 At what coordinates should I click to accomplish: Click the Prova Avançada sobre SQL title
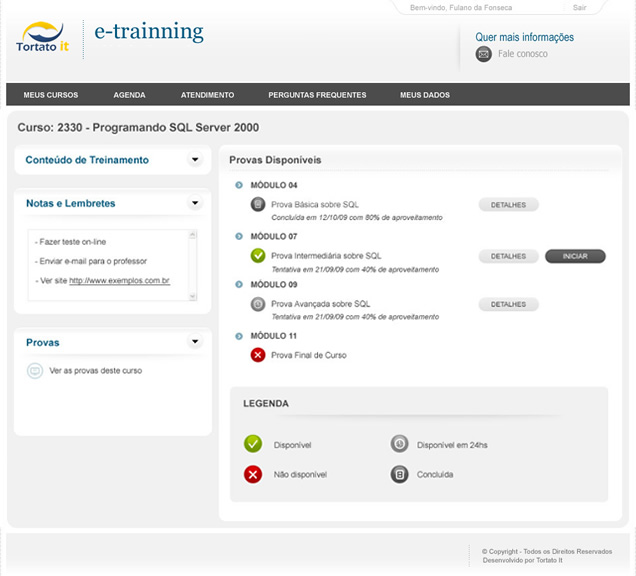point(321,304)
